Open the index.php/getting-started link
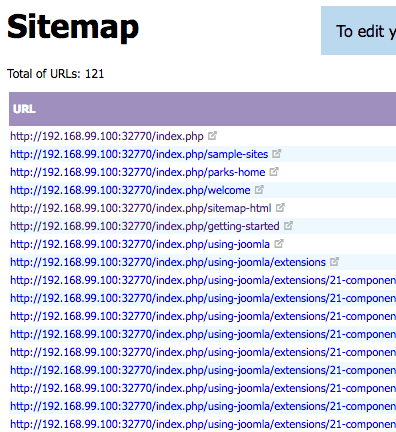The image size is (396, 432). point(145,226)
